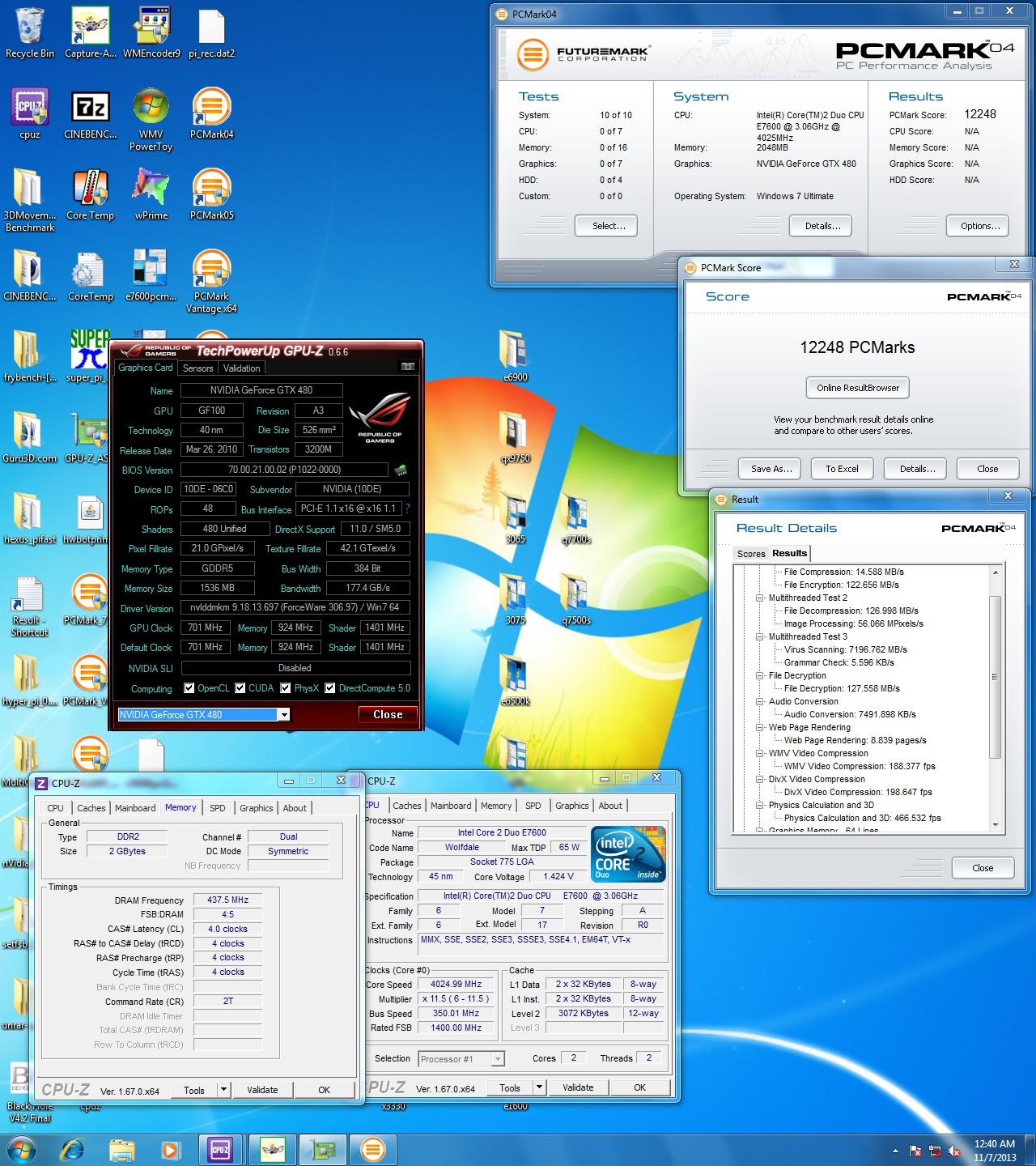Click the Close button in Result window
The width and height of the screenshot is (1036, 1166).
983,867
